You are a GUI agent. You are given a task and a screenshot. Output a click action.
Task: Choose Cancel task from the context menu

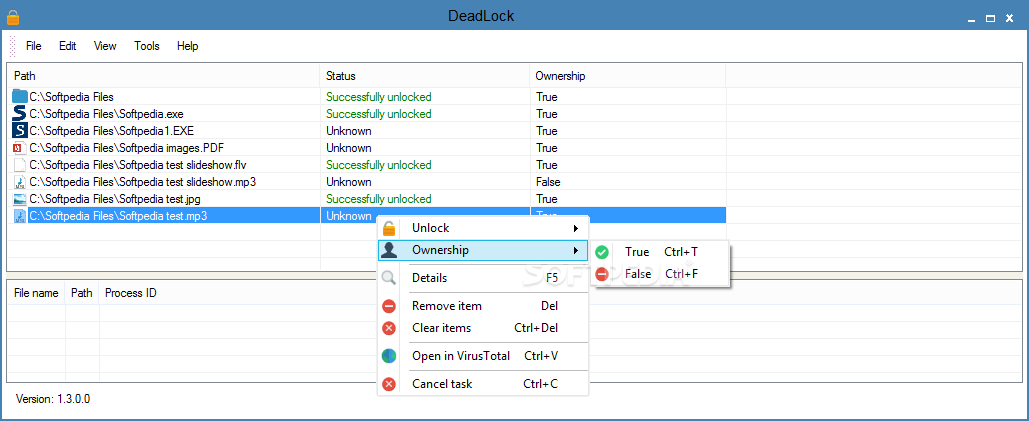point(482,384)
